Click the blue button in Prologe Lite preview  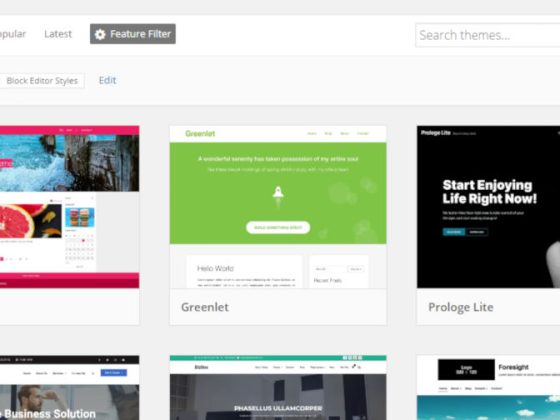(x=454, y=232)
